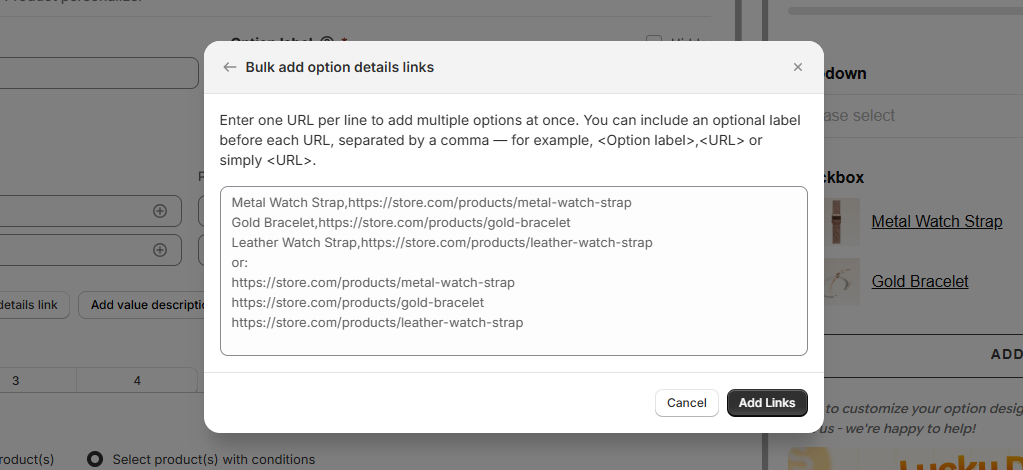Click the plus icon in the second value row
Screen dimensions: 1023x470
[x=160, y=250]
